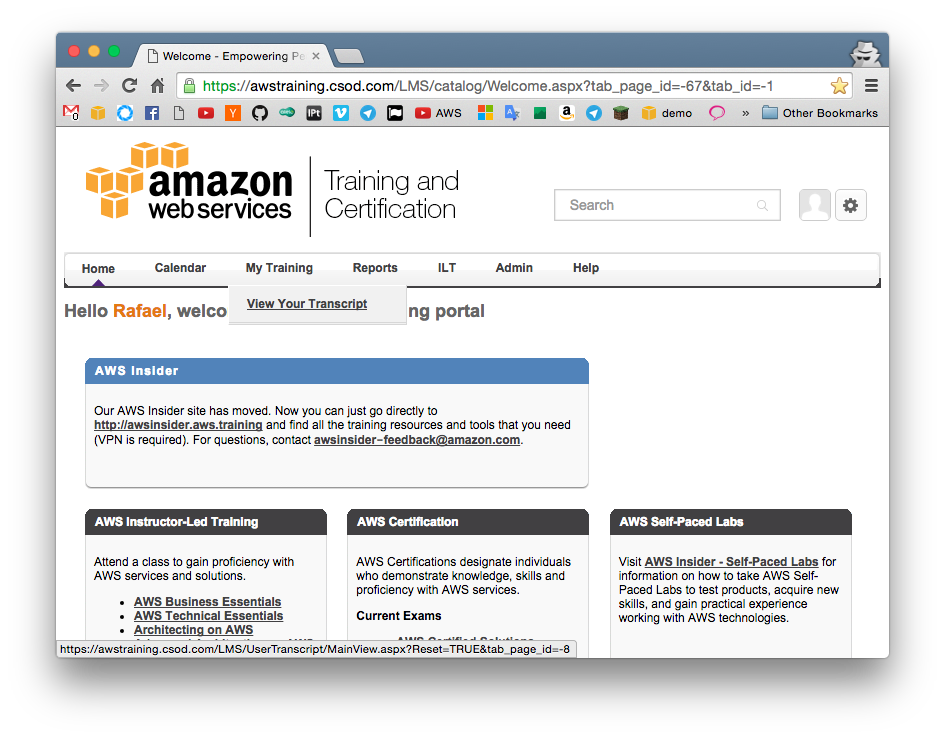Open the IPt bookmark
The height and width of the screenshot is (738, 945).
pos(313,113)
